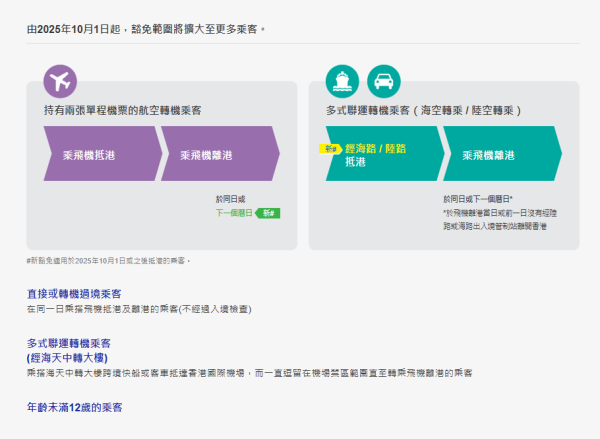
Task: Click the yellow 新# tag beside 經海路
Action: coord(330,149)
